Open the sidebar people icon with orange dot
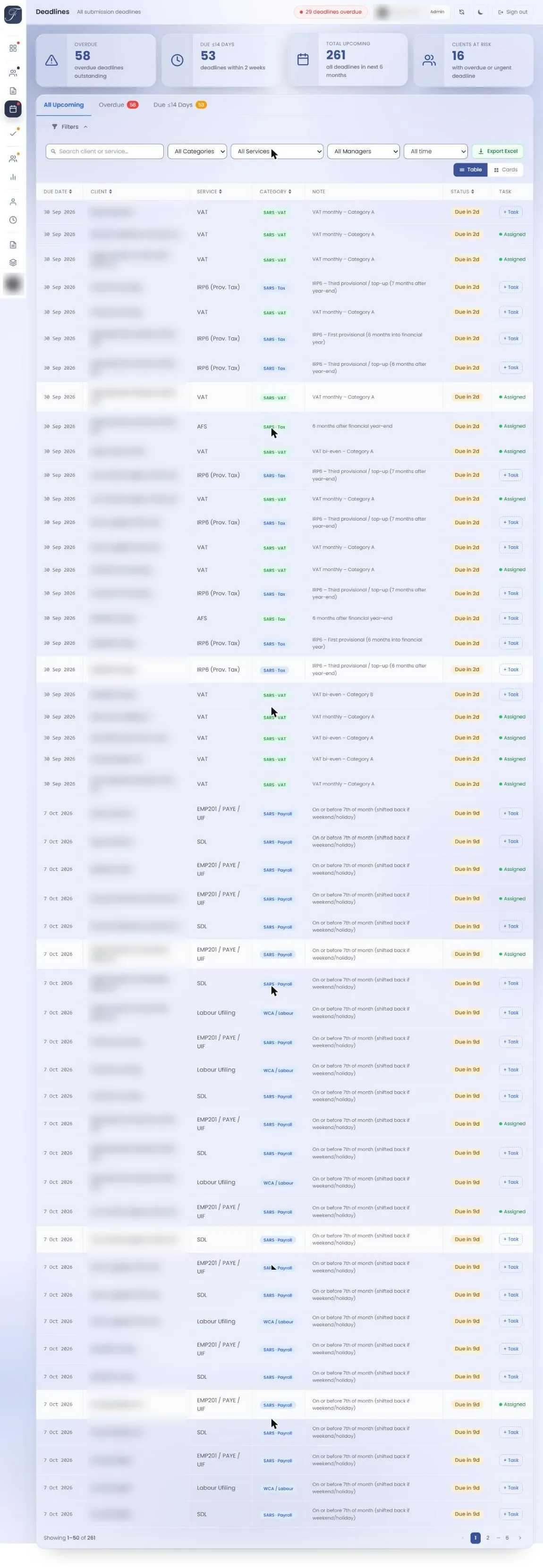This screenshot has width=543, height=1568. click(x=13, y=158)
